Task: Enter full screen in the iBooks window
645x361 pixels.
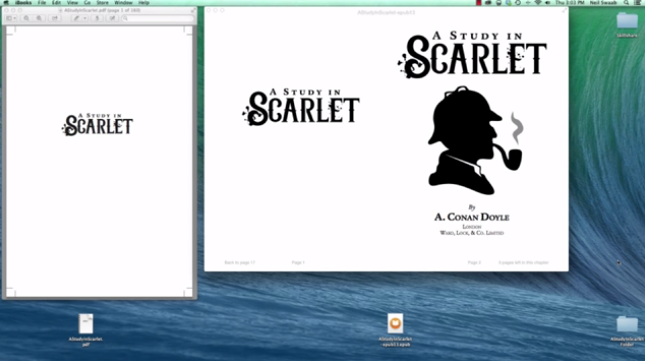Action: tap(564, 10)
